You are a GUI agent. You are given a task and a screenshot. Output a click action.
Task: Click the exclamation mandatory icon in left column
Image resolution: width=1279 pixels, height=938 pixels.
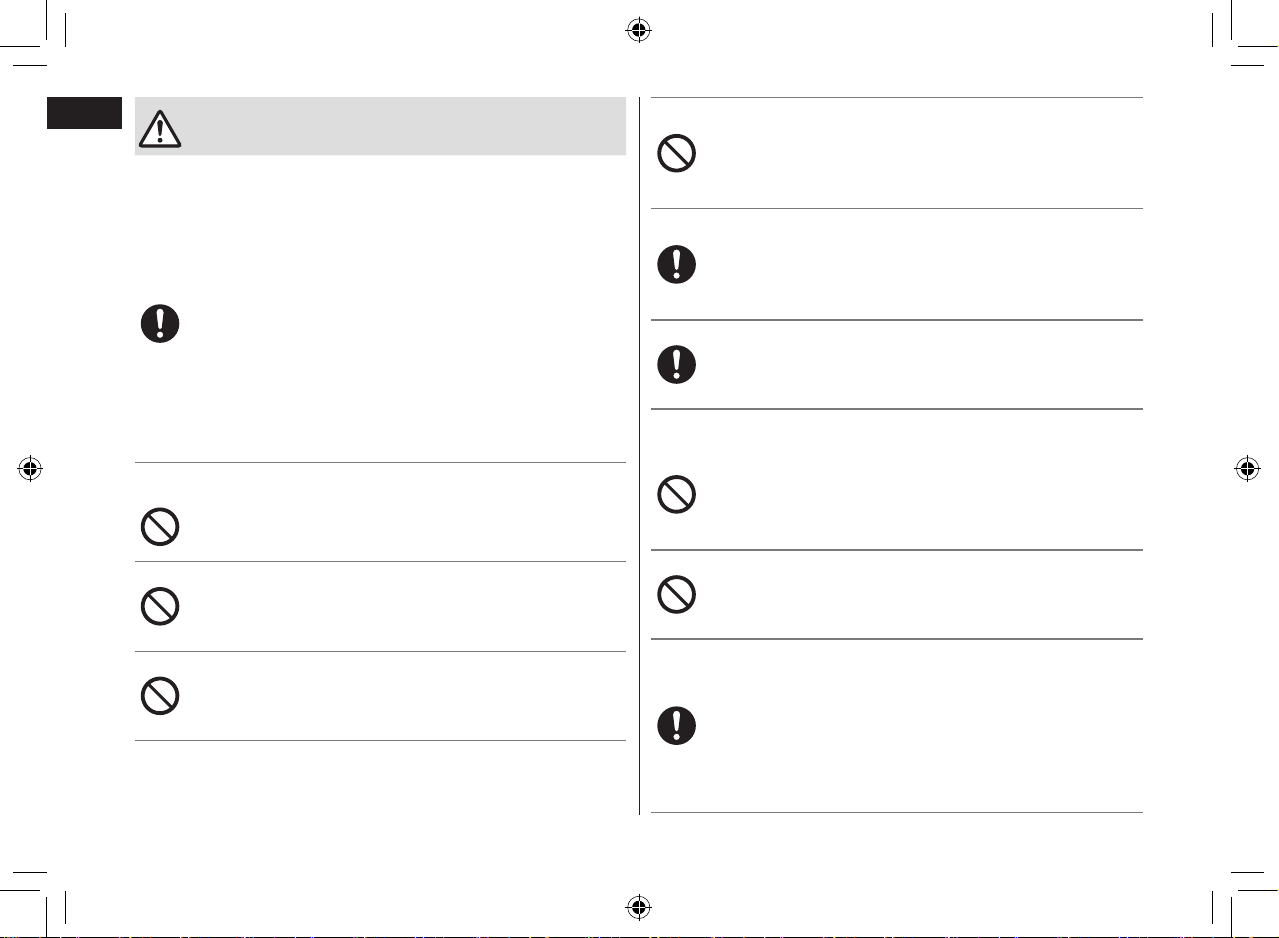click(x=160, y=325)
